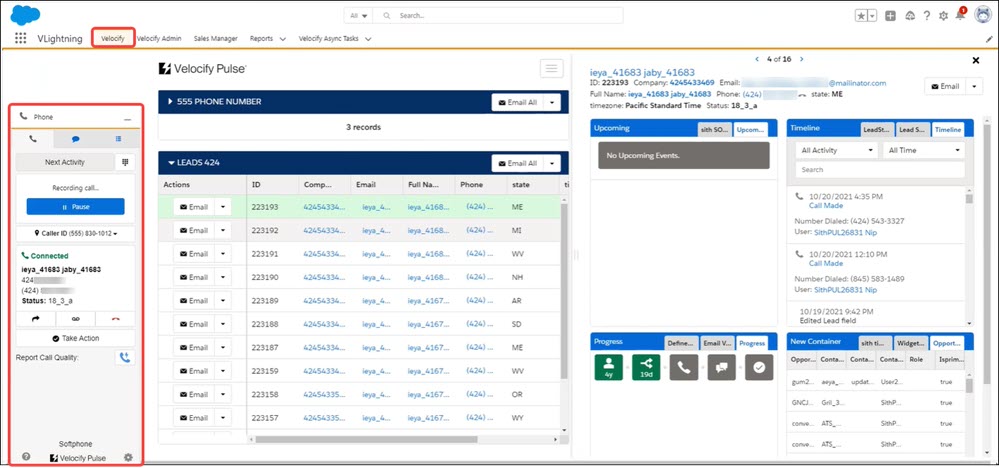Click the Take Action button
The height and width of the screenshot is (468, 999).
pos(76,338)
